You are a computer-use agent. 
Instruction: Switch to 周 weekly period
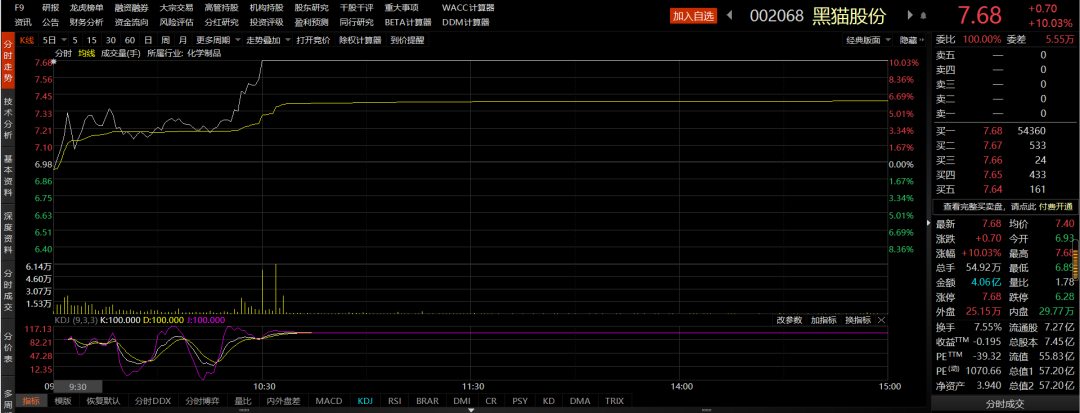tap(165, 41)
